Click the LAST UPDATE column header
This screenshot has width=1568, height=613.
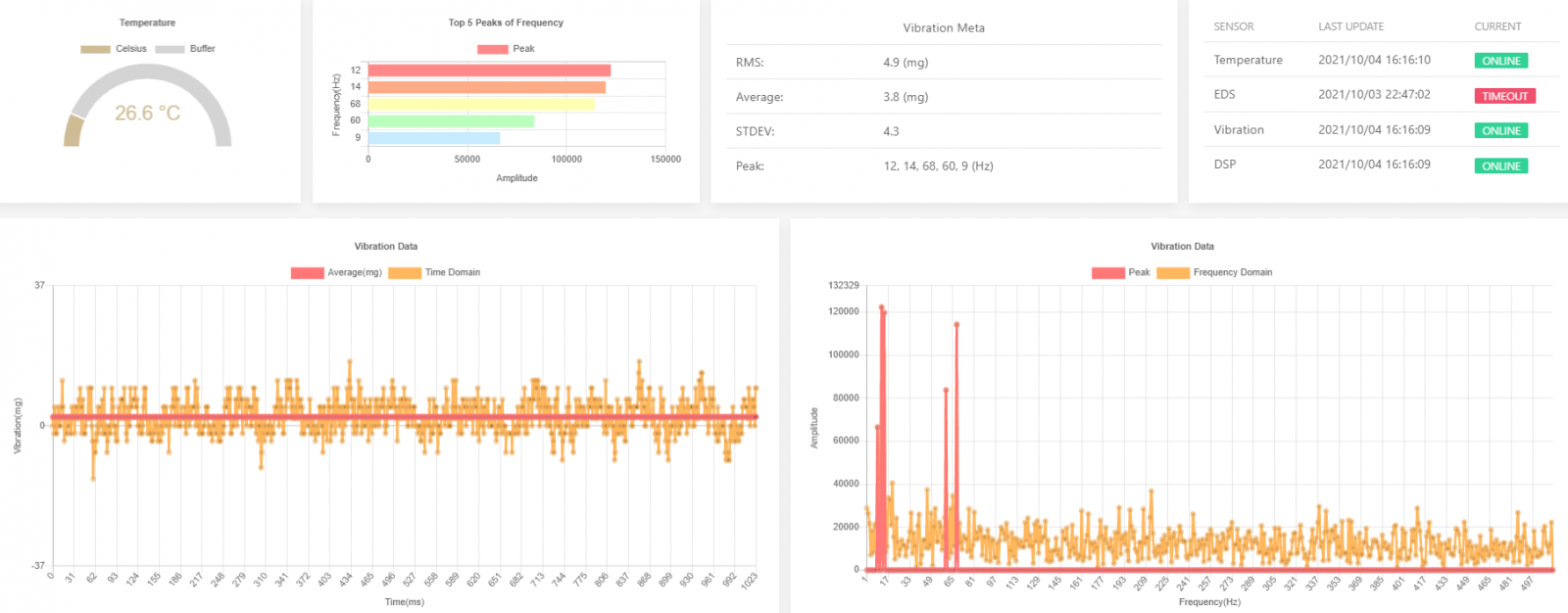pyautogui.click(x=1350, y=26)
